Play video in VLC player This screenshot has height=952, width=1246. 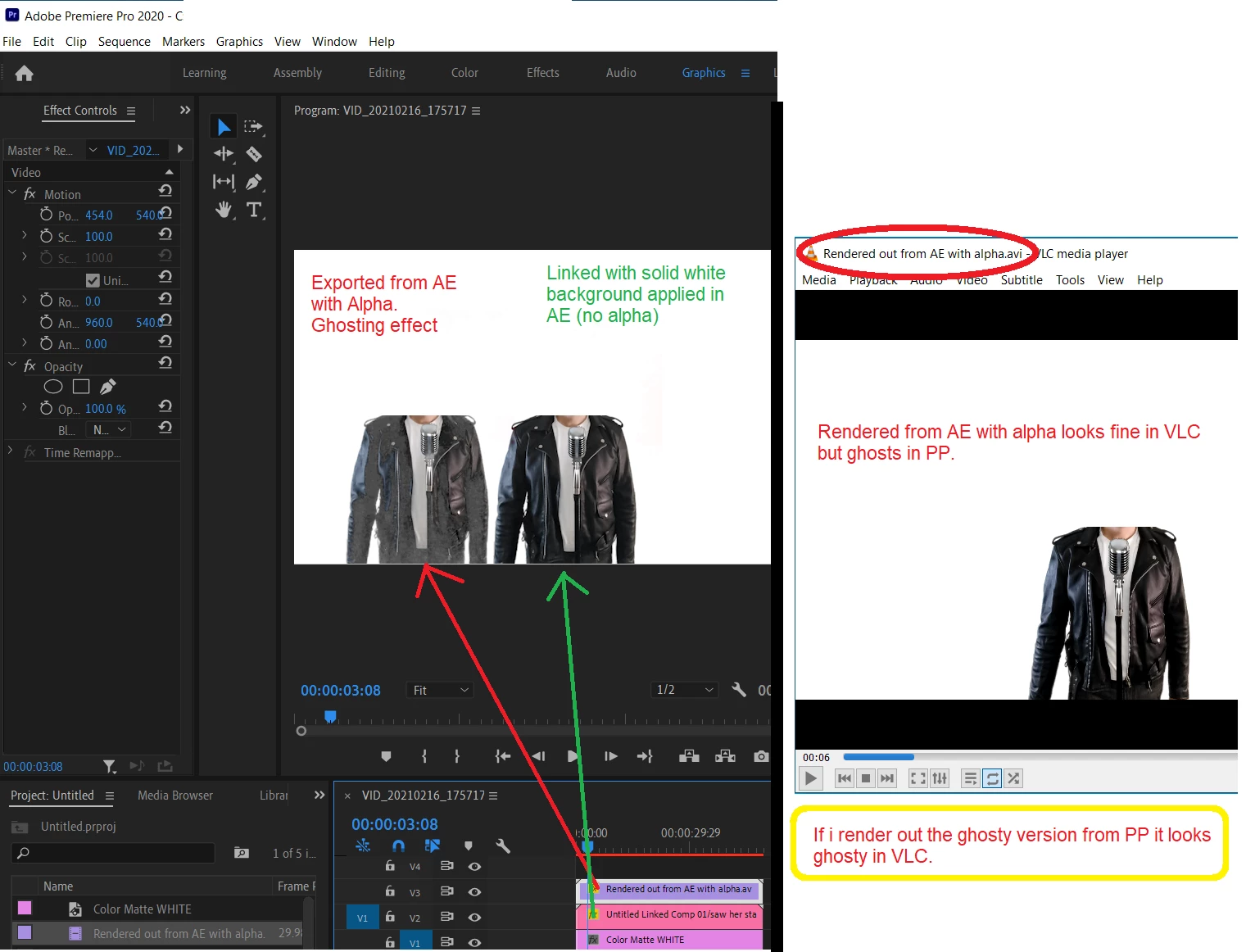click(811, 778)
